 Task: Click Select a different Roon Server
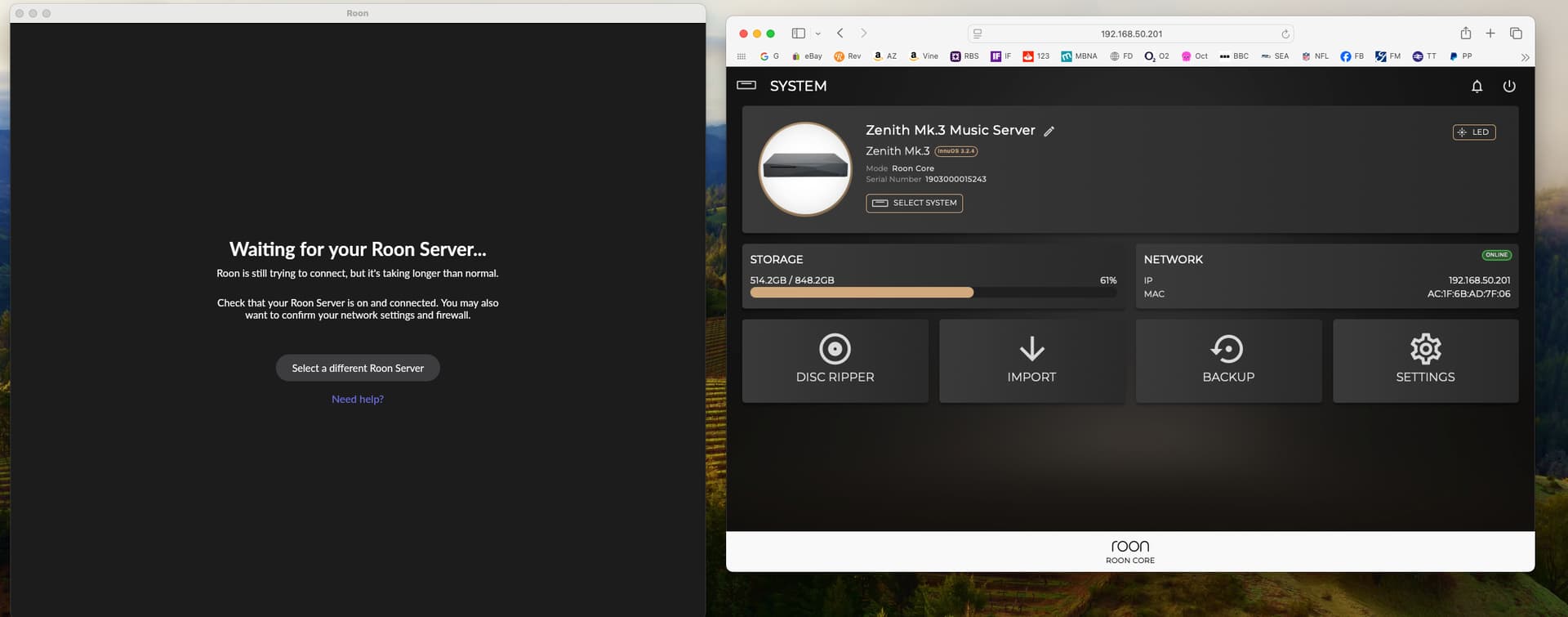click(x=358, y=368)
